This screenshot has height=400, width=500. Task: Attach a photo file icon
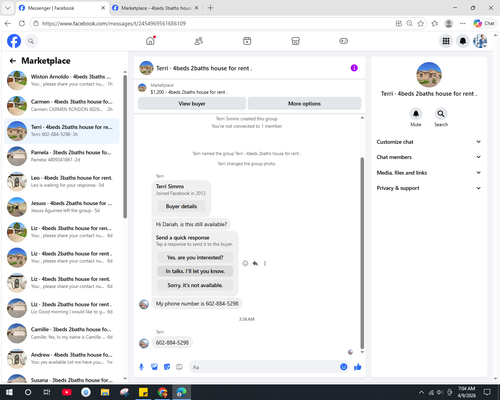pos(154,367)
